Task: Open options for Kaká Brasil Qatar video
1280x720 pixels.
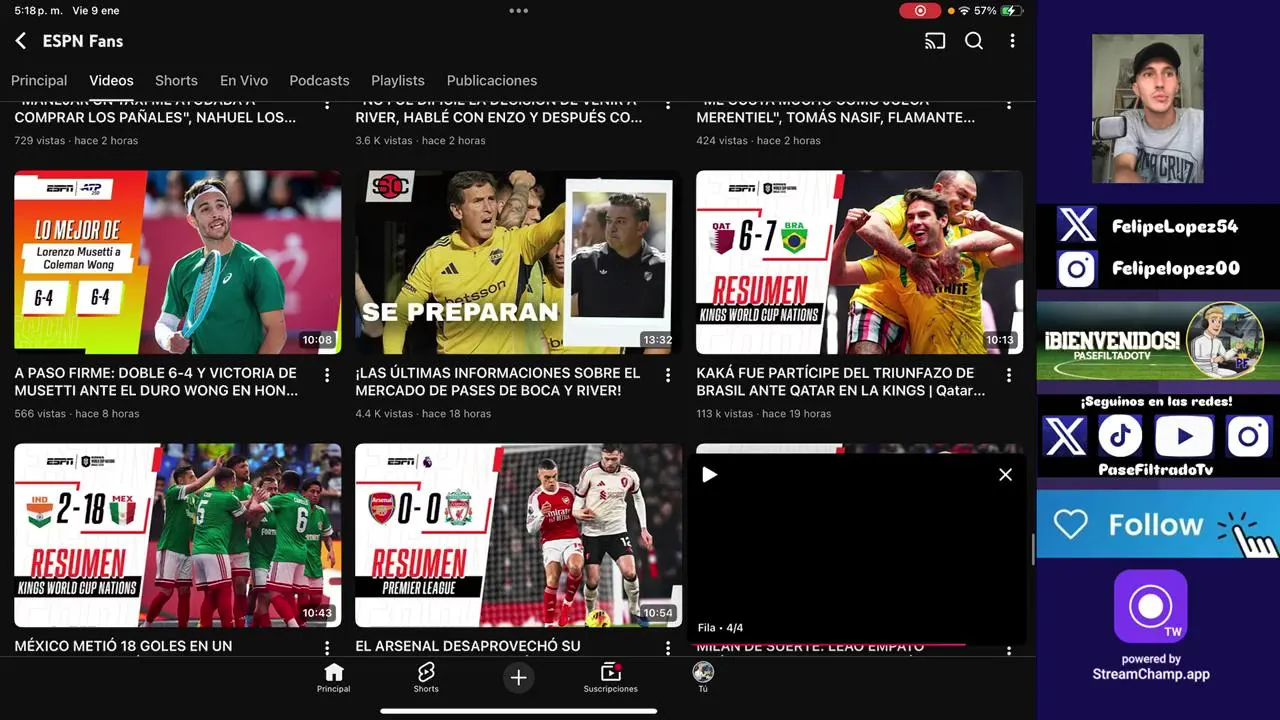Action: [1009, 375]
